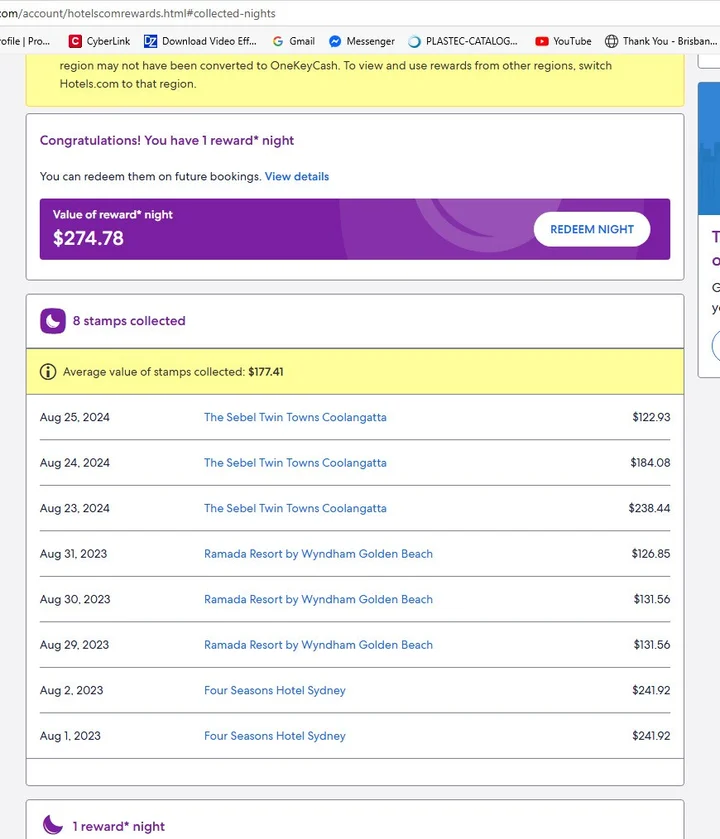720x839 pixels.
Task: Click the REDEEM NIGHT button
Action: pos(592,229)
